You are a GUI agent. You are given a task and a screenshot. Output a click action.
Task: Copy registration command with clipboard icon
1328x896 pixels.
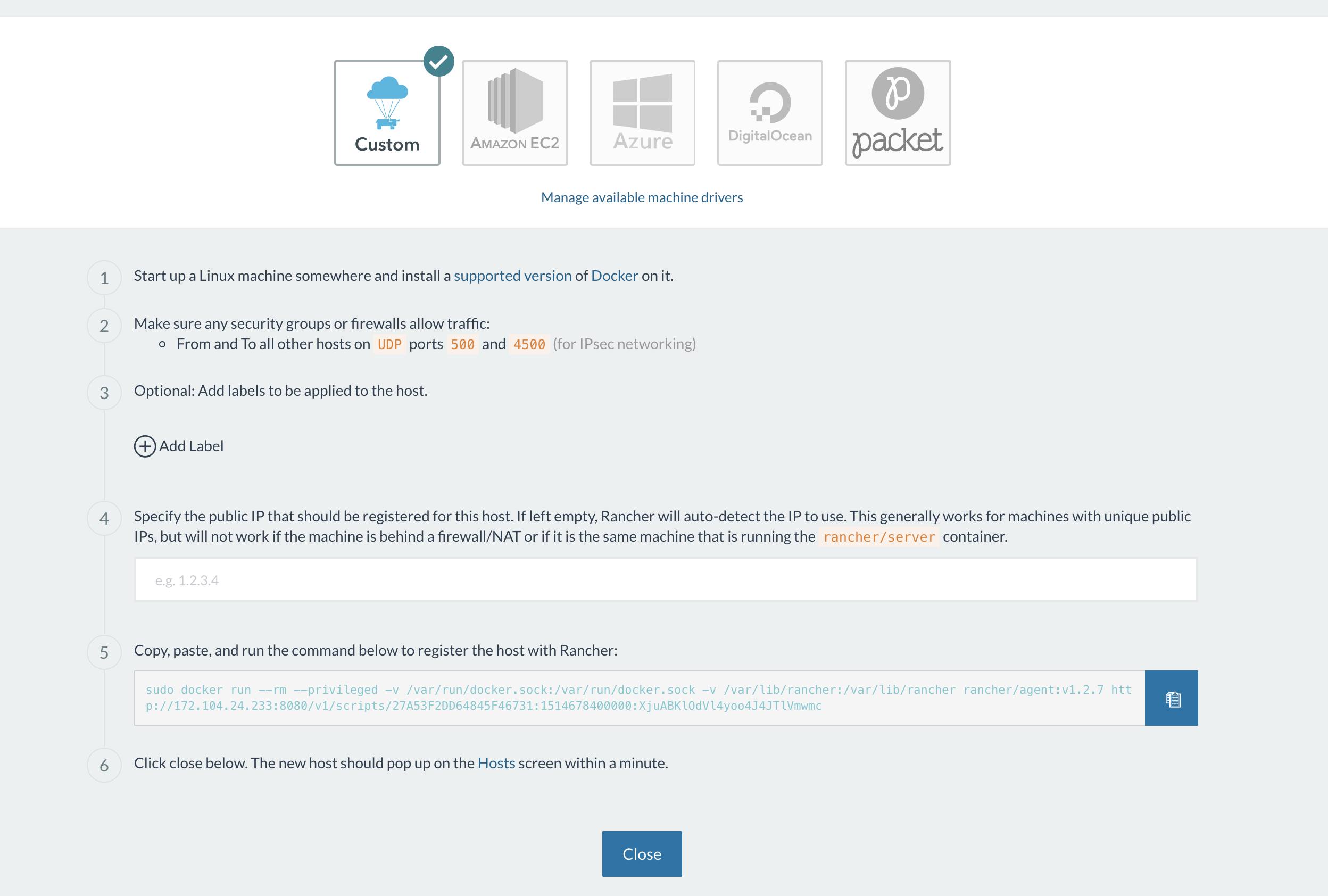point(1172,698)
